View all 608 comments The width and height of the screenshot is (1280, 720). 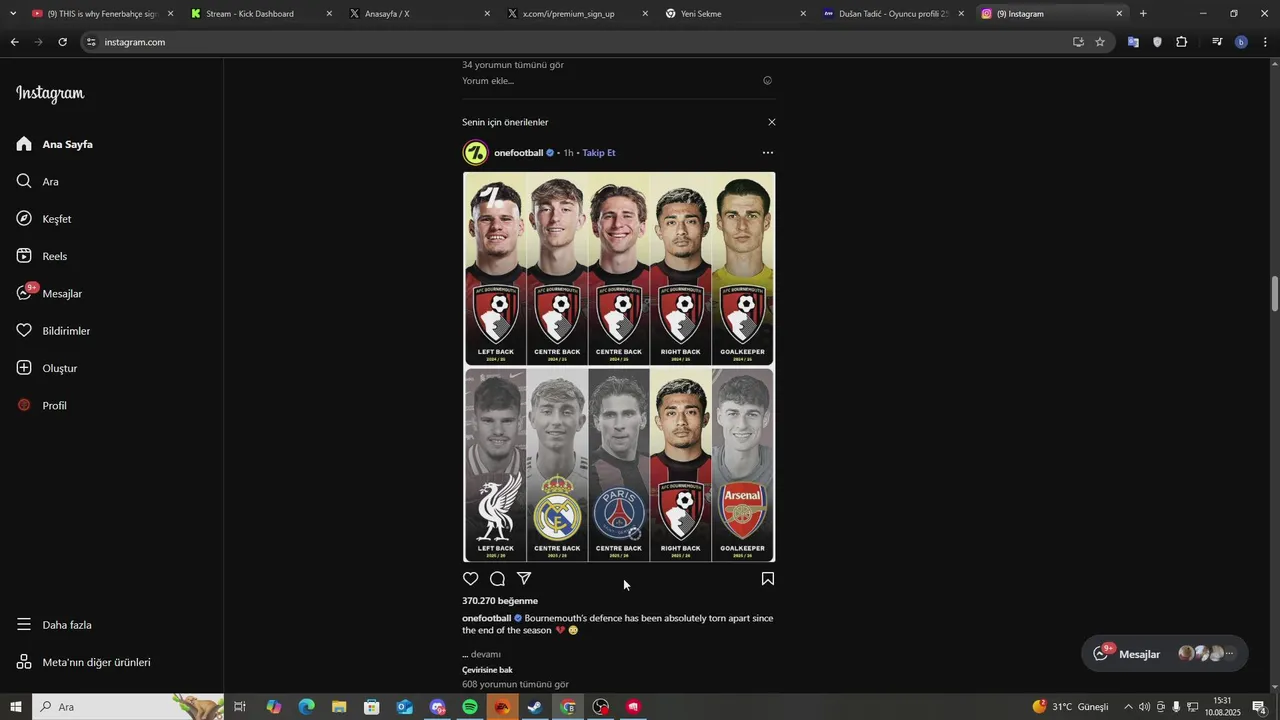pos(515,685)
